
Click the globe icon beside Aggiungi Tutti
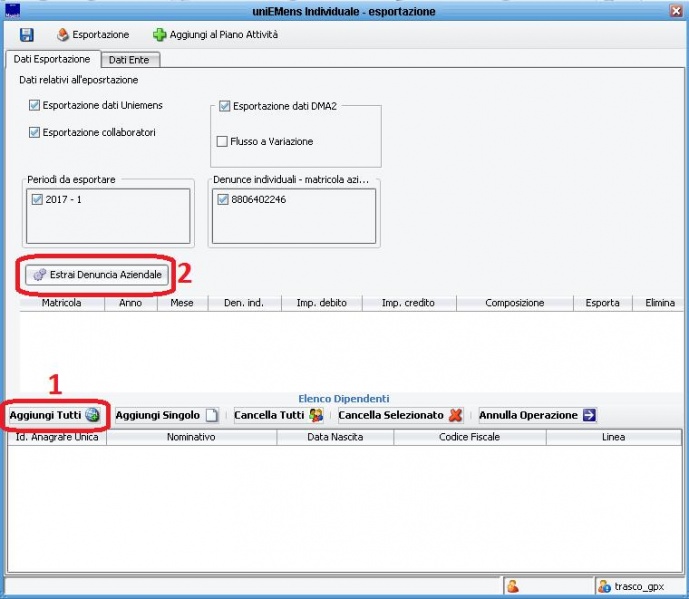[92, 415]
